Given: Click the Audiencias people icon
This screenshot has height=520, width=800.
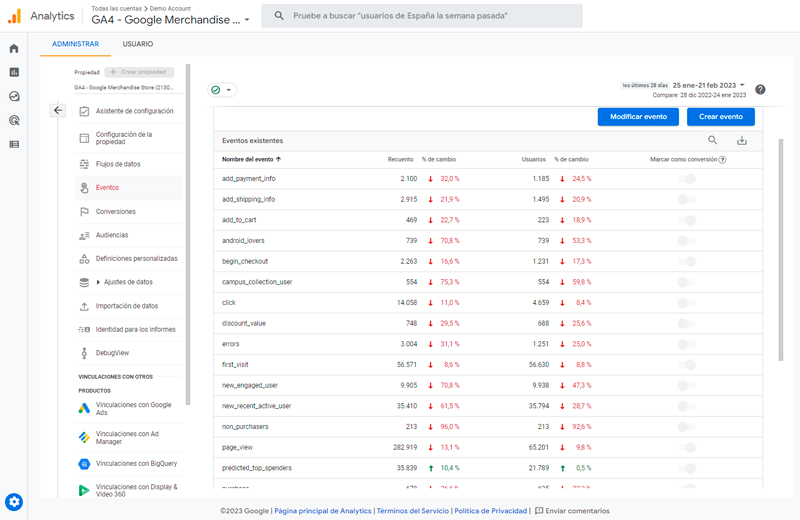Looking at the screenshot, I should (84, 235).
